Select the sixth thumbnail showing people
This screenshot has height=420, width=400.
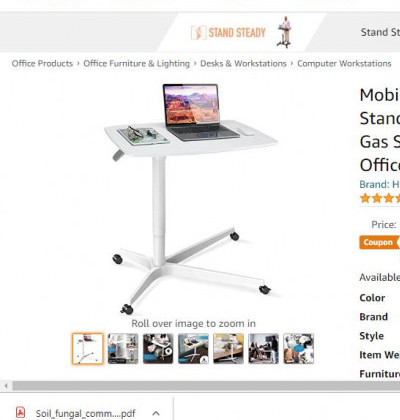(263, 349)
